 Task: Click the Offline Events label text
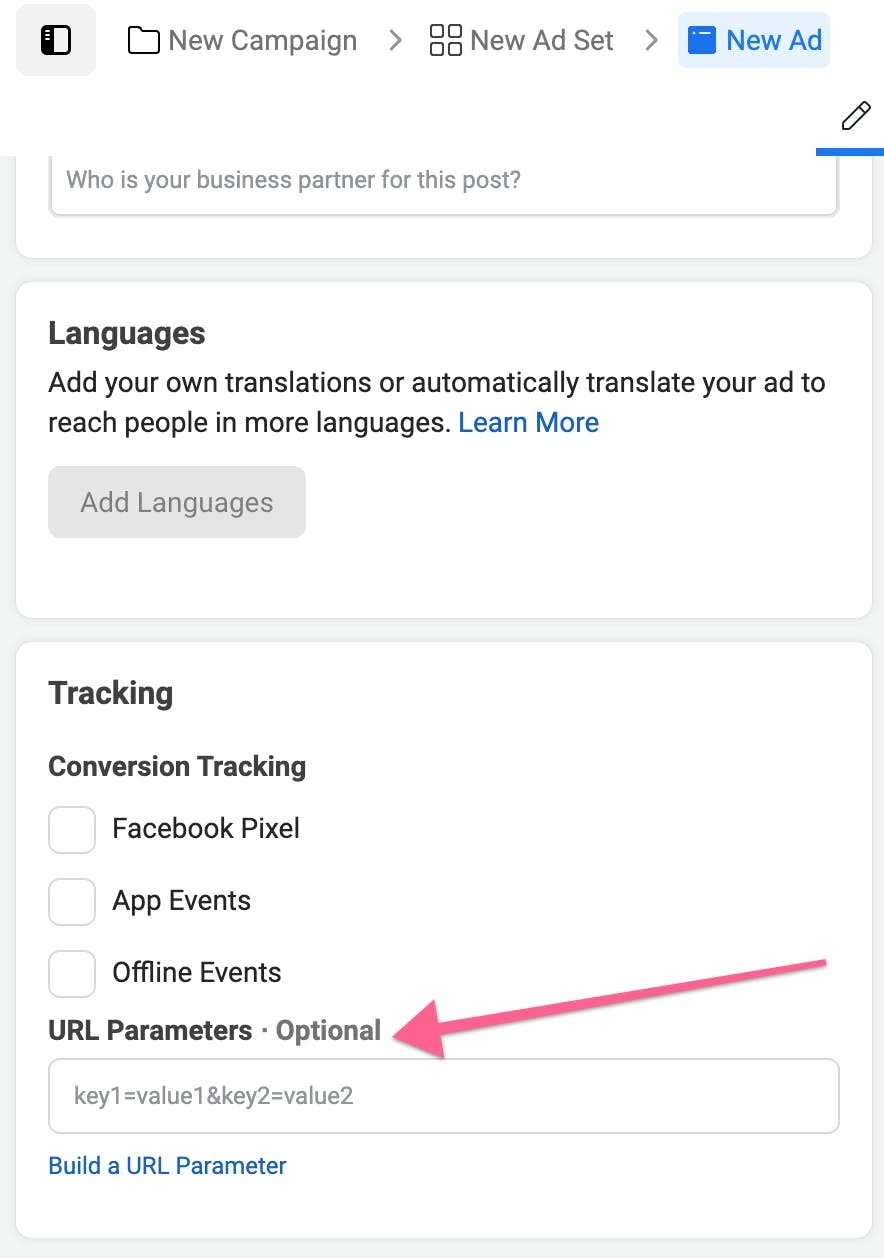[x=197, y=973]
